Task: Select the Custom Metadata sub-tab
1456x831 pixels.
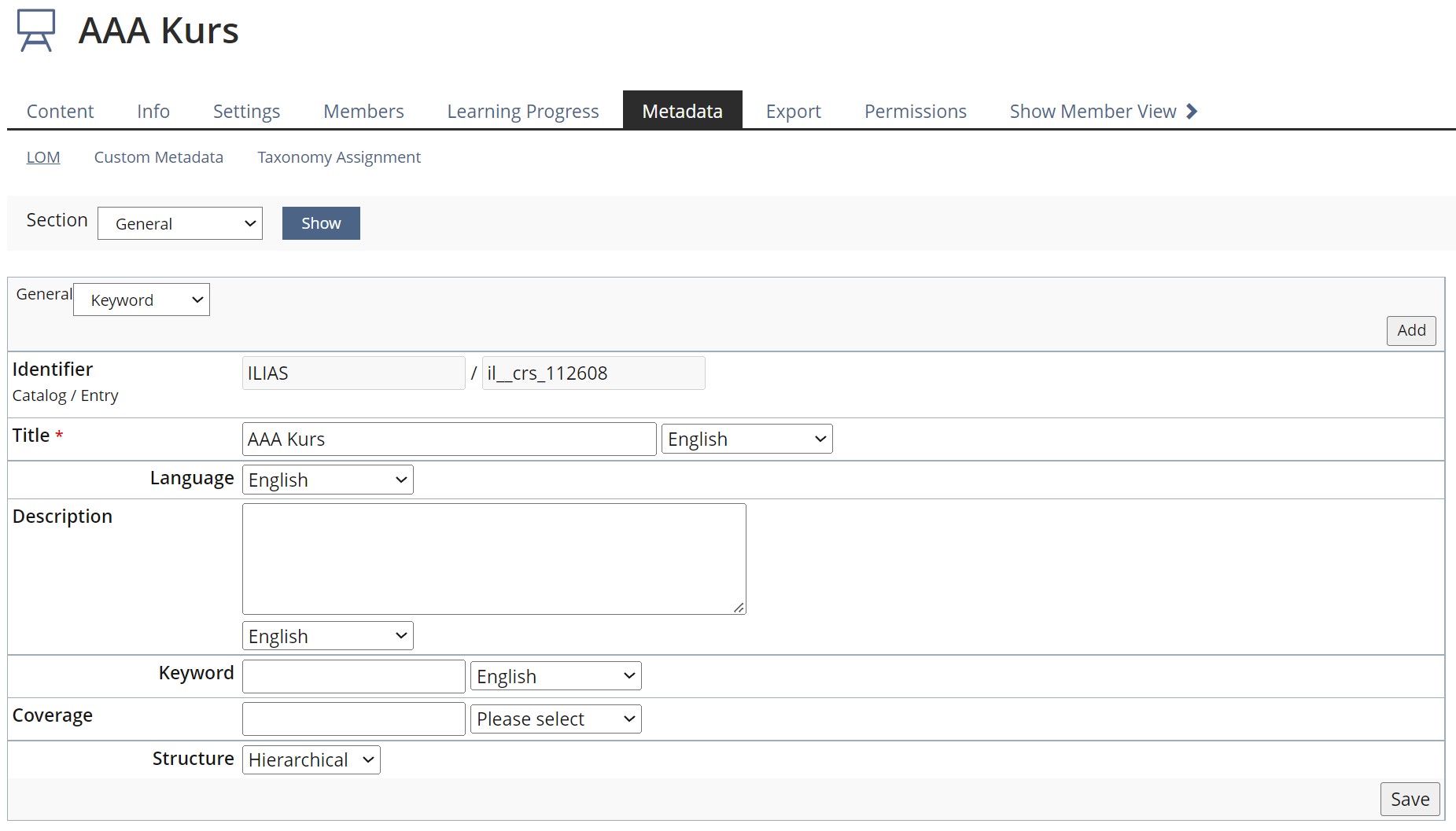Action: (x=159, y=157)
